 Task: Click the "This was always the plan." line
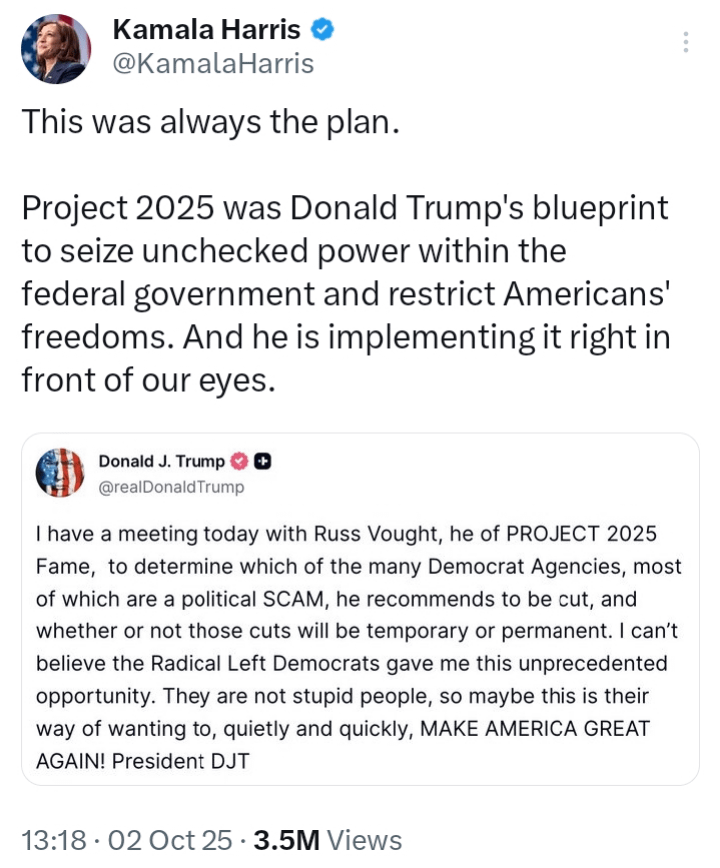210,122
